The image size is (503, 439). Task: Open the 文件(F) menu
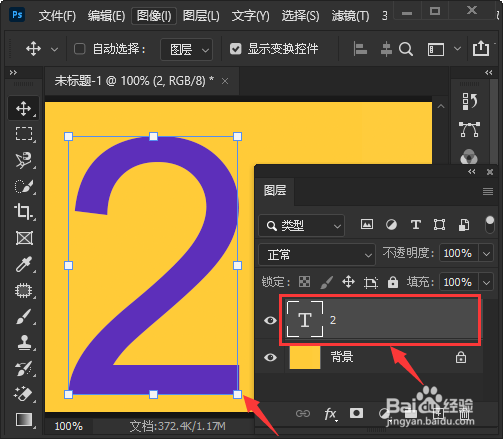[x=57, y=16]
